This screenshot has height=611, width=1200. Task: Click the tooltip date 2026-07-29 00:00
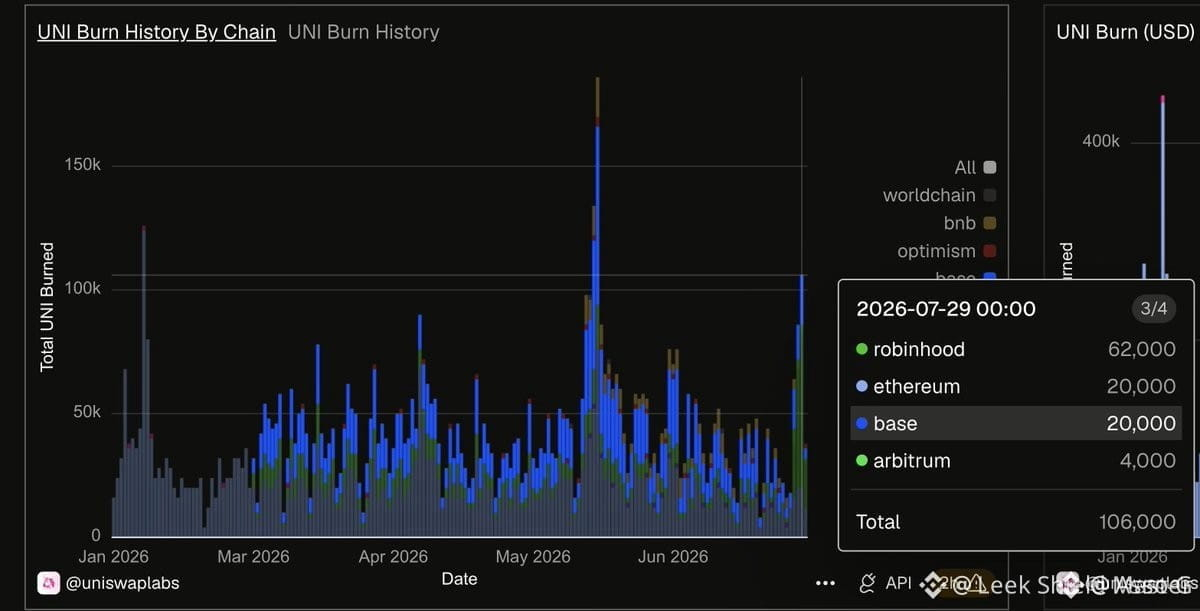click(x=946, y=309)
